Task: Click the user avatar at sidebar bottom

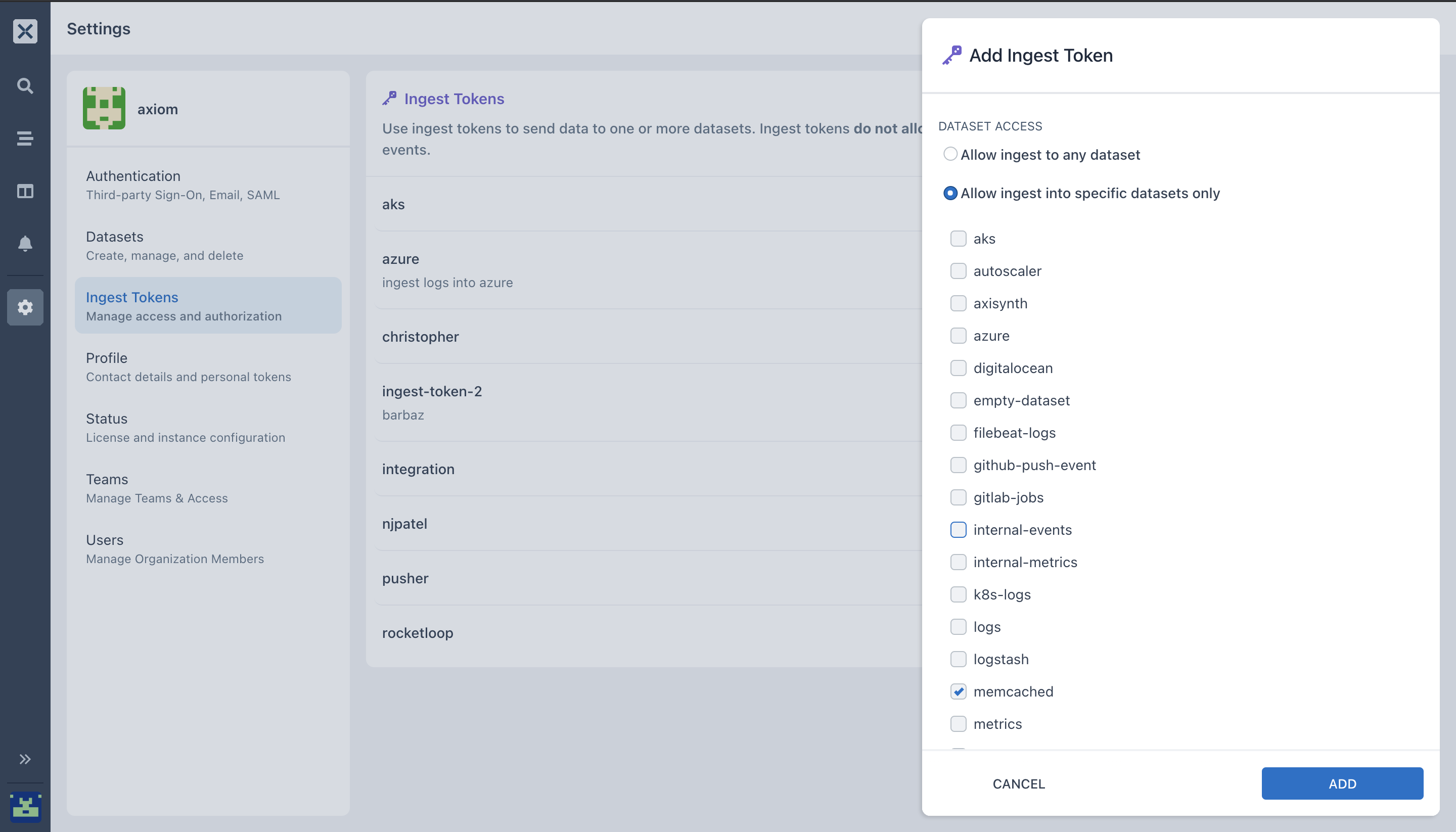Action: 25,807
